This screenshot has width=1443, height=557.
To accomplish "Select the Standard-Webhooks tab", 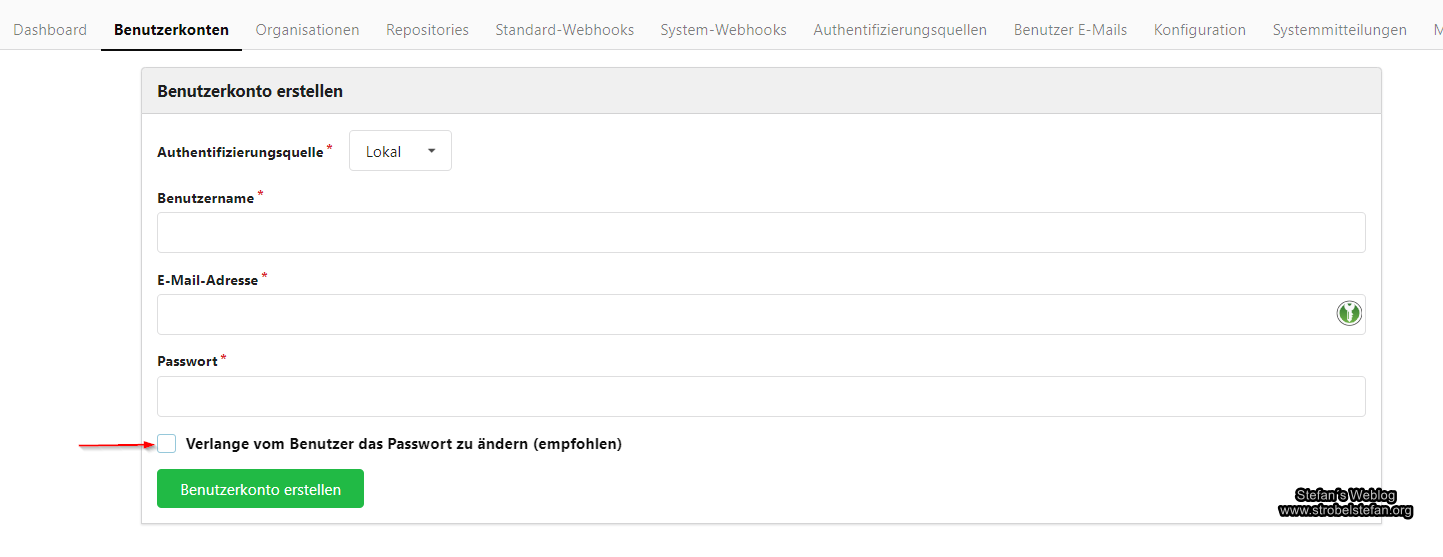I will click(564, 30).
